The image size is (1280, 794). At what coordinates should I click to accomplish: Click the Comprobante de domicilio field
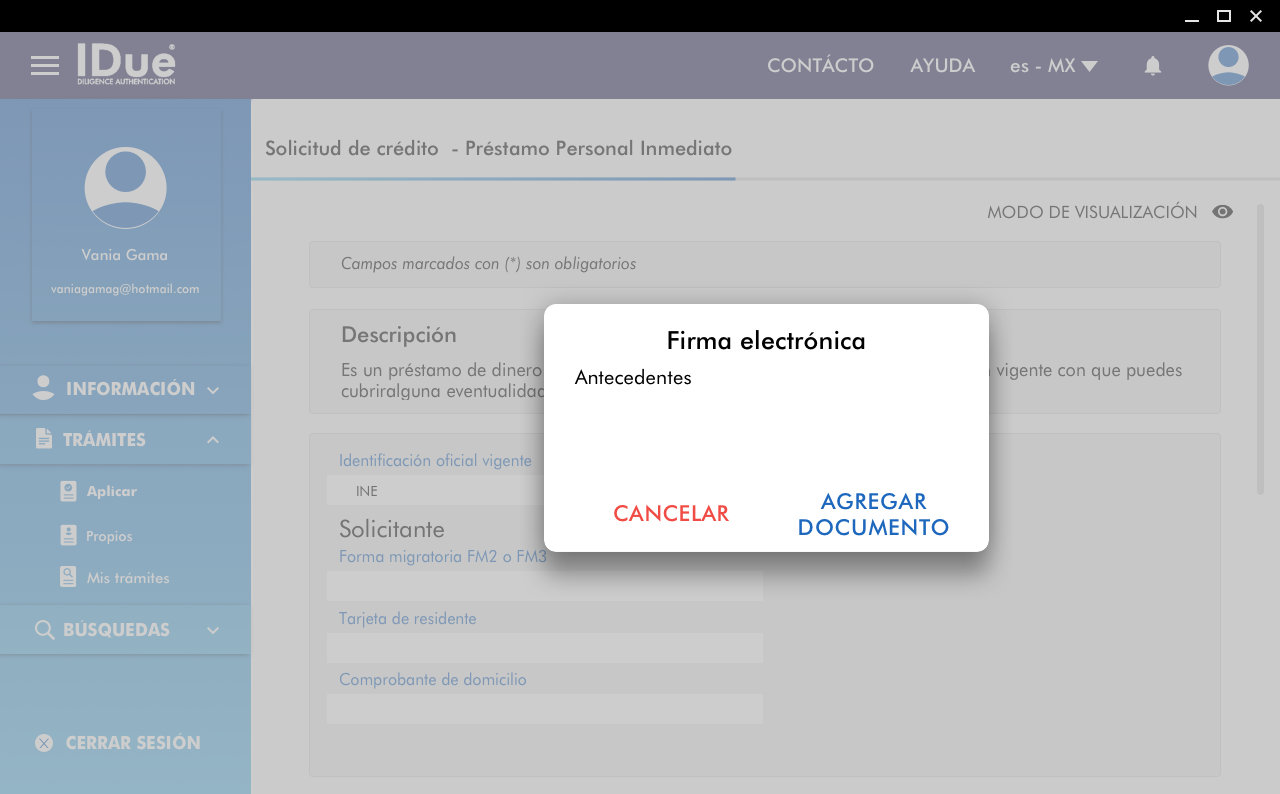544,709
